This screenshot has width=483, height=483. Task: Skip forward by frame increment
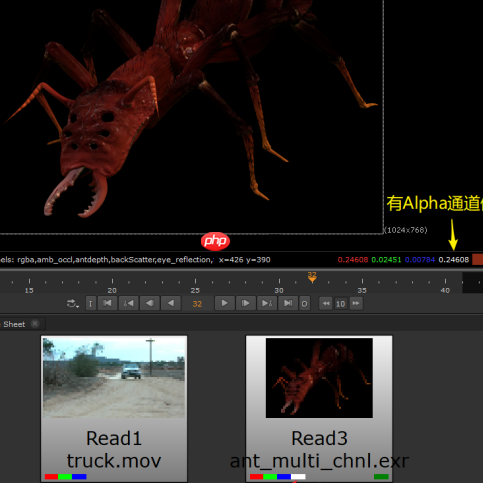click(356, 303)
